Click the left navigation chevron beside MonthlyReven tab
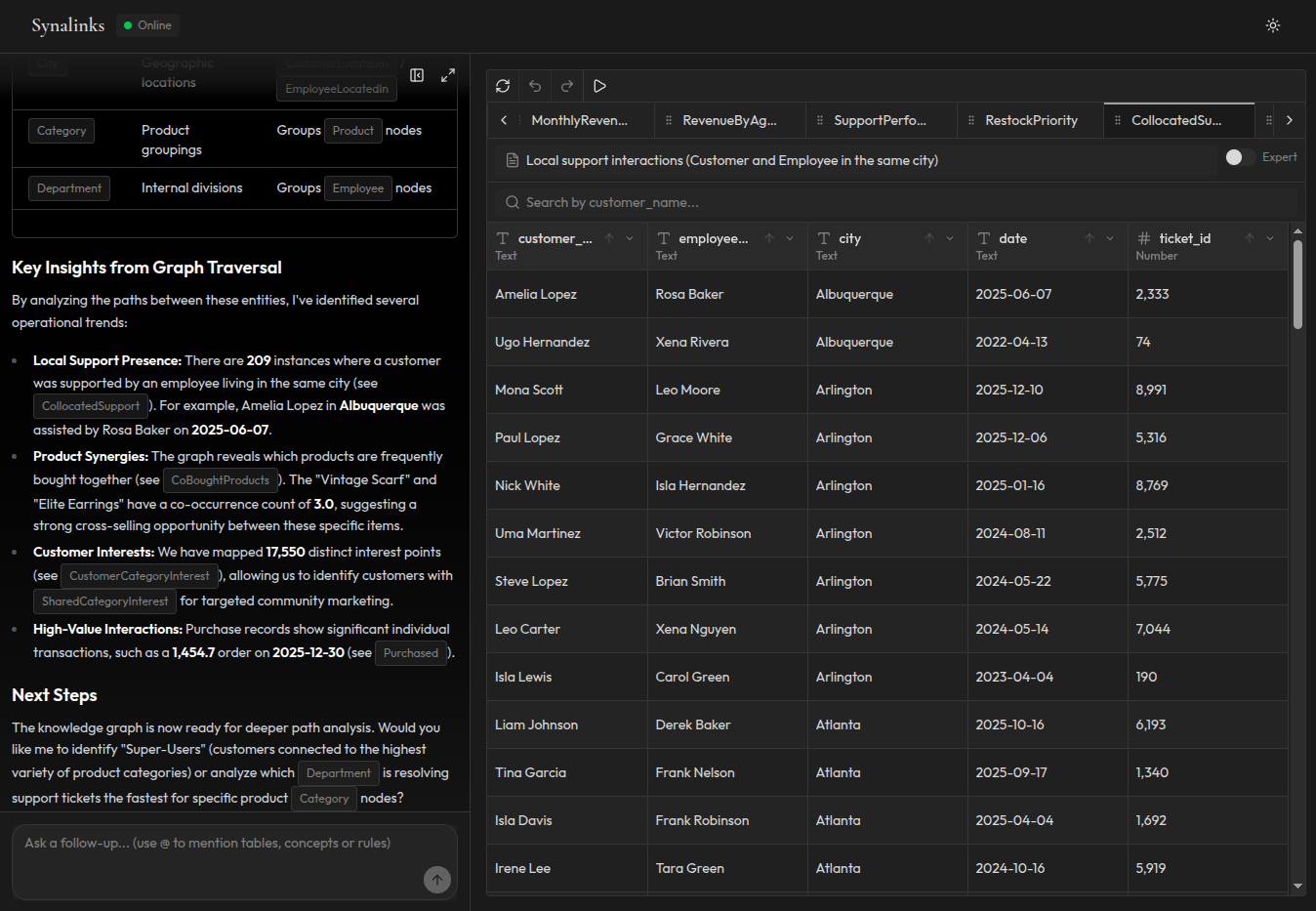The width and height of the screenshot is (1316, 911). [x=504, y=119]
